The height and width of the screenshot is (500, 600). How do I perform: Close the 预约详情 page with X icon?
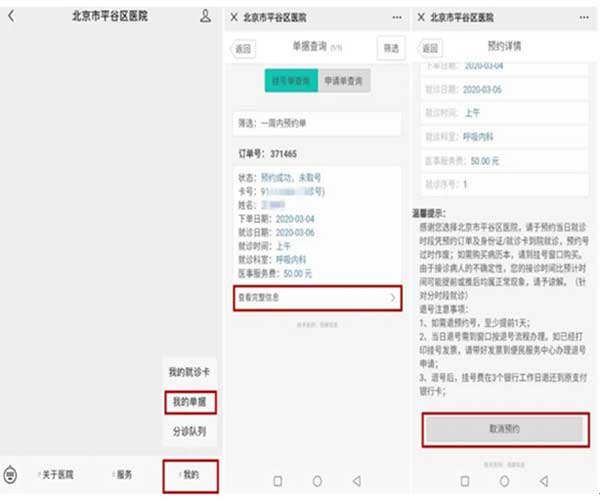click(x=421, y=18)
